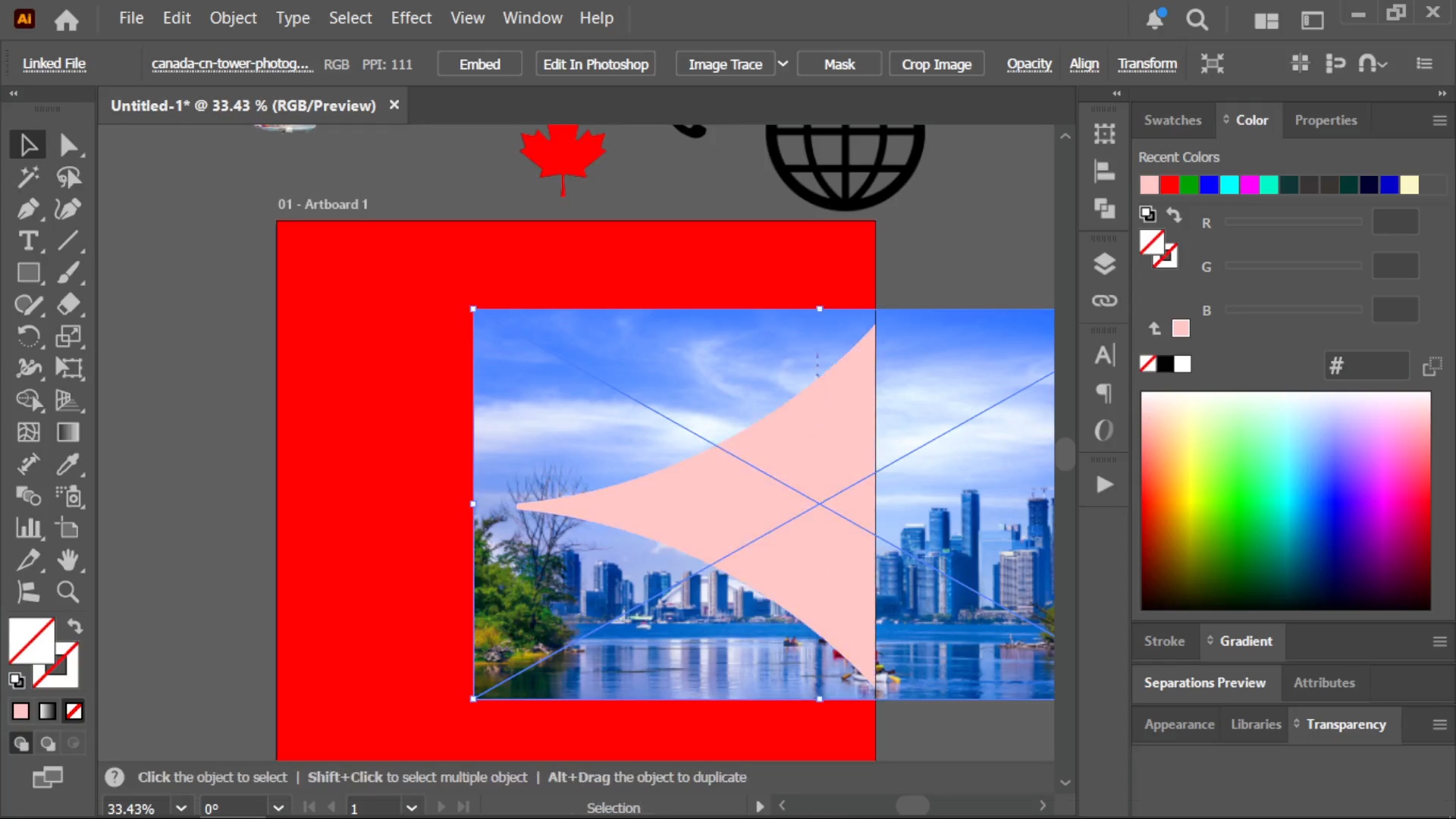The image size is (1456, 819).
Task: Open the artboard number dropdown
Action: tap(412, 808)
